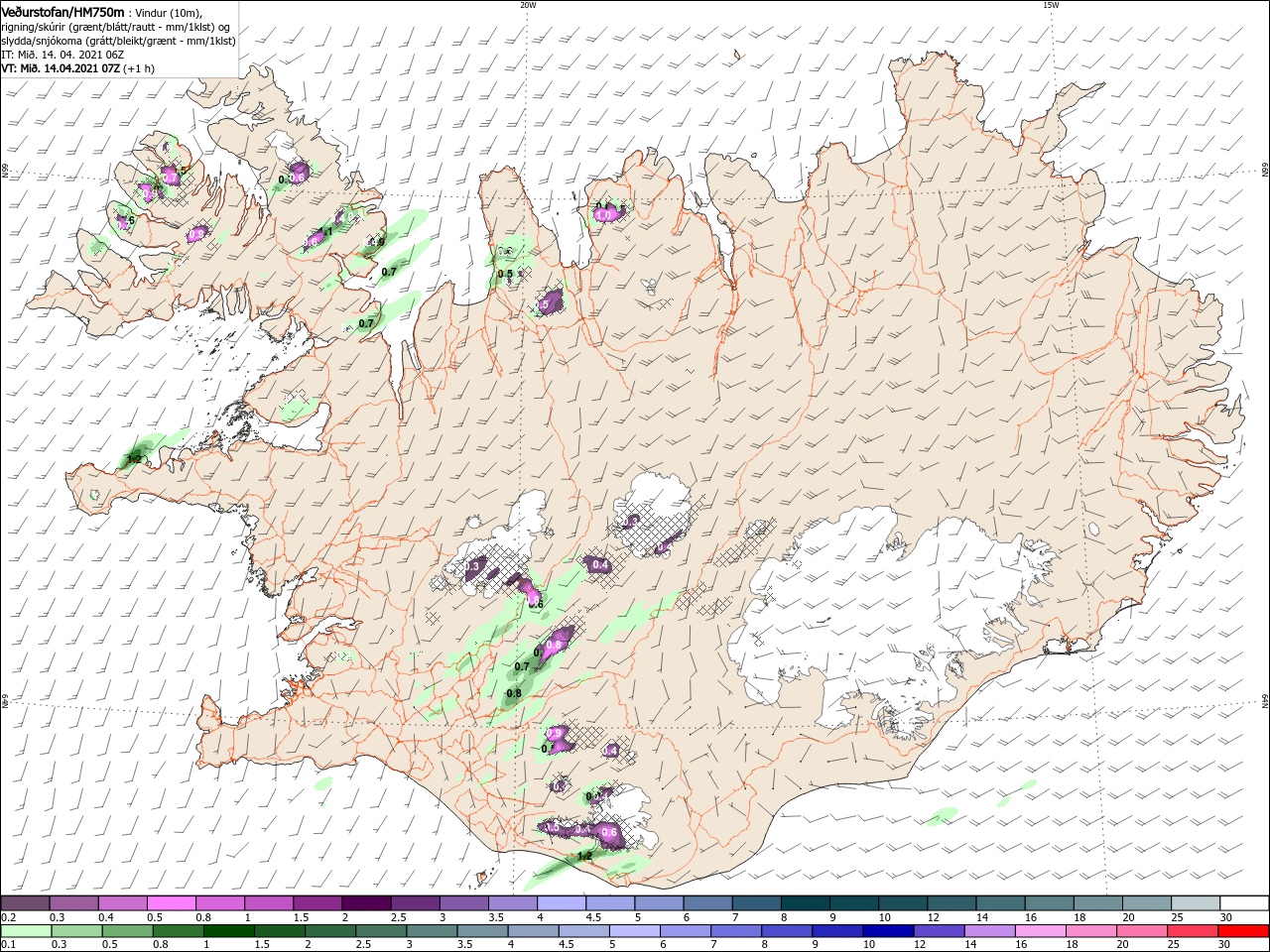1270x952 pixels.
Task: Pick the 0.1 pale green rain swatch
Action: coord(26,931)
